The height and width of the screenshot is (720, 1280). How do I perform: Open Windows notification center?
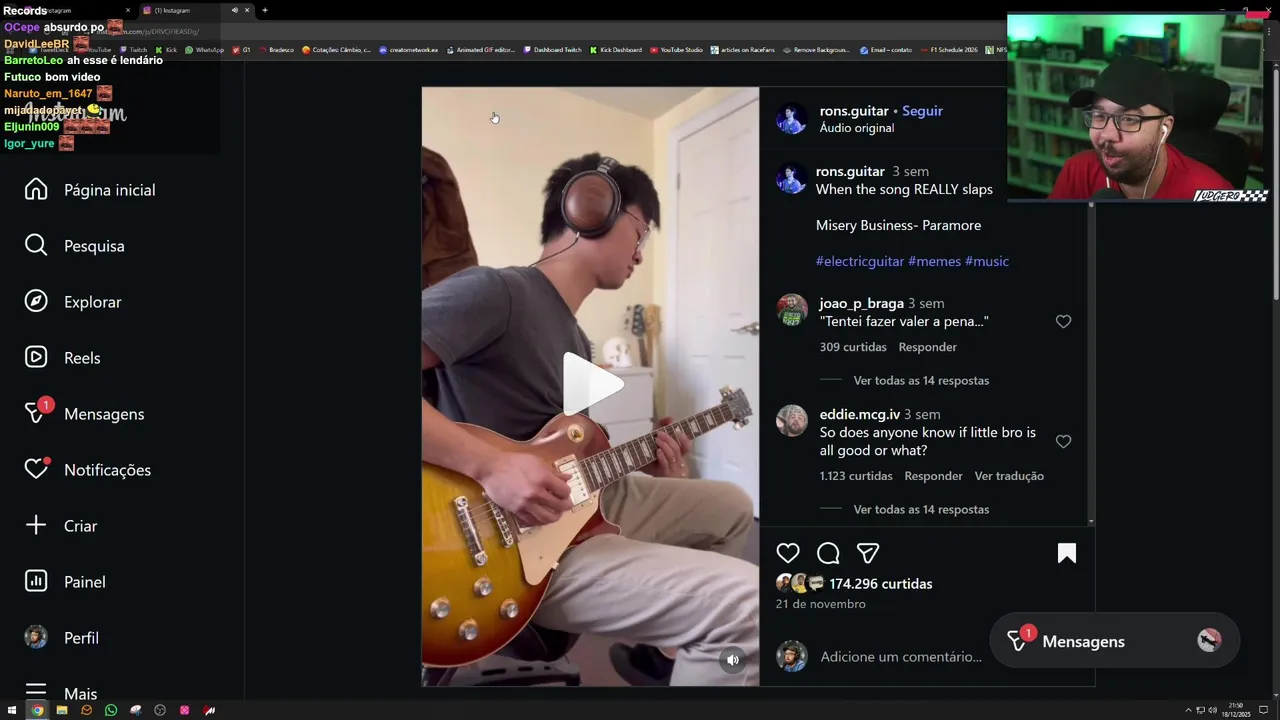1263,710
